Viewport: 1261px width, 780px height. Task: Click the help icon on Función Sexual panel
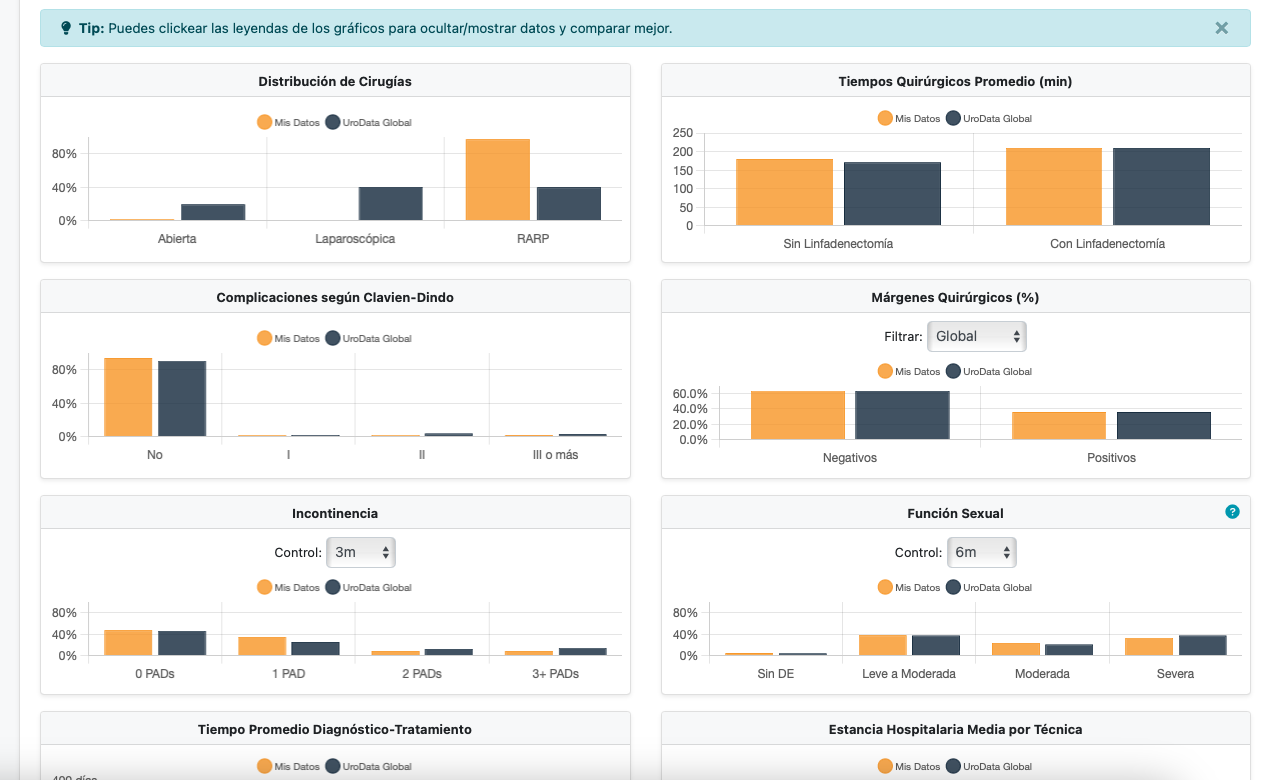pos(1233,512)
